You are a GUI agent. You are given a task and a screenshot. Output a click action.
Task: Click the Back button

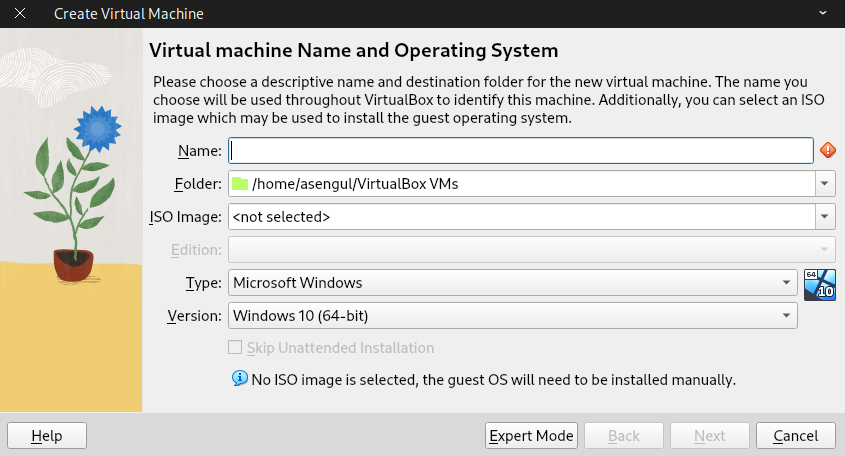click(624, 436)
